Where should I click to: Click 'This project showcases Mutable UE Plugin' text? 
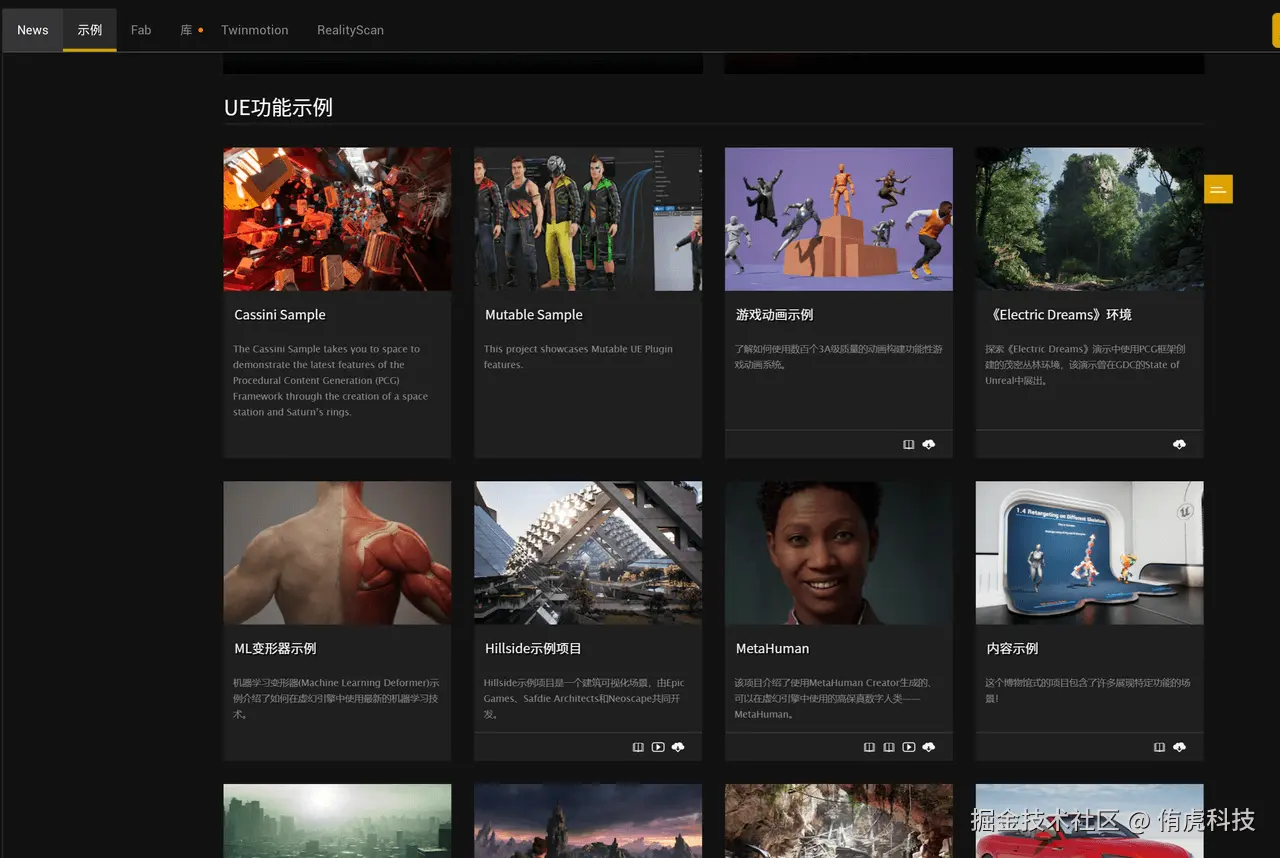pos(578,357)
